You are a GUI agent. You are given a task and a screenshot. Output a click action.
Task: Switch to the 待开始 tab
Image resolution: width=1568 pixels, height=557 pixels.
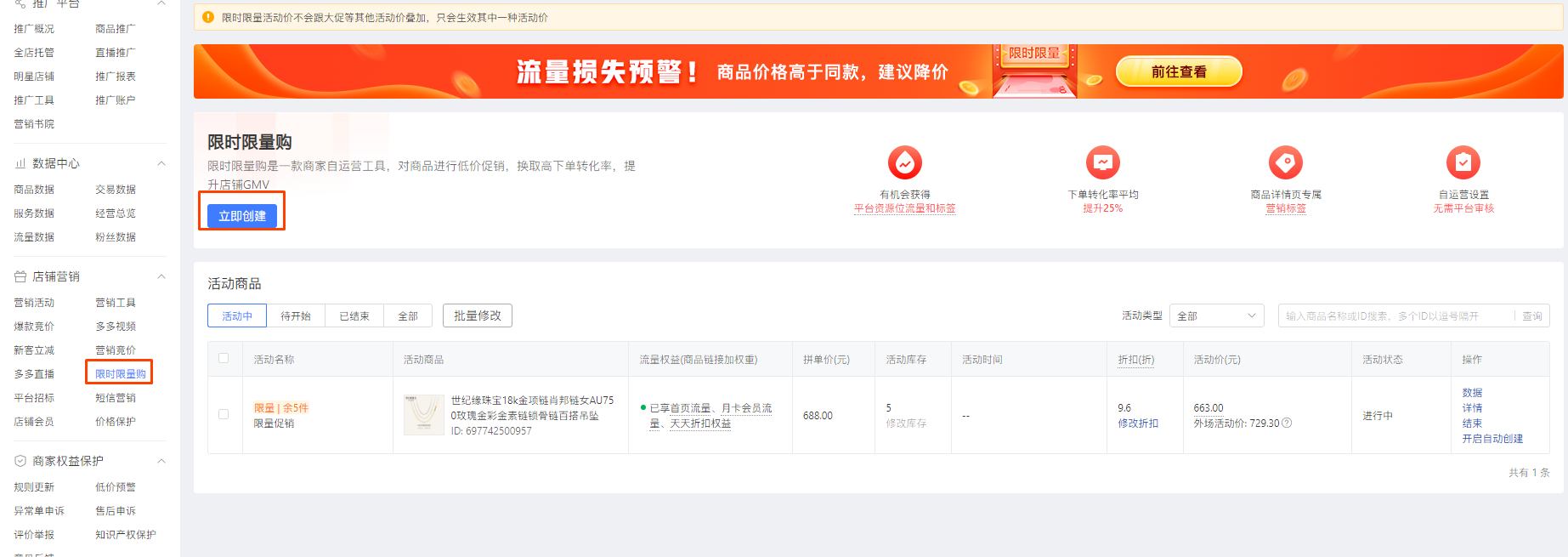[296, 315]
